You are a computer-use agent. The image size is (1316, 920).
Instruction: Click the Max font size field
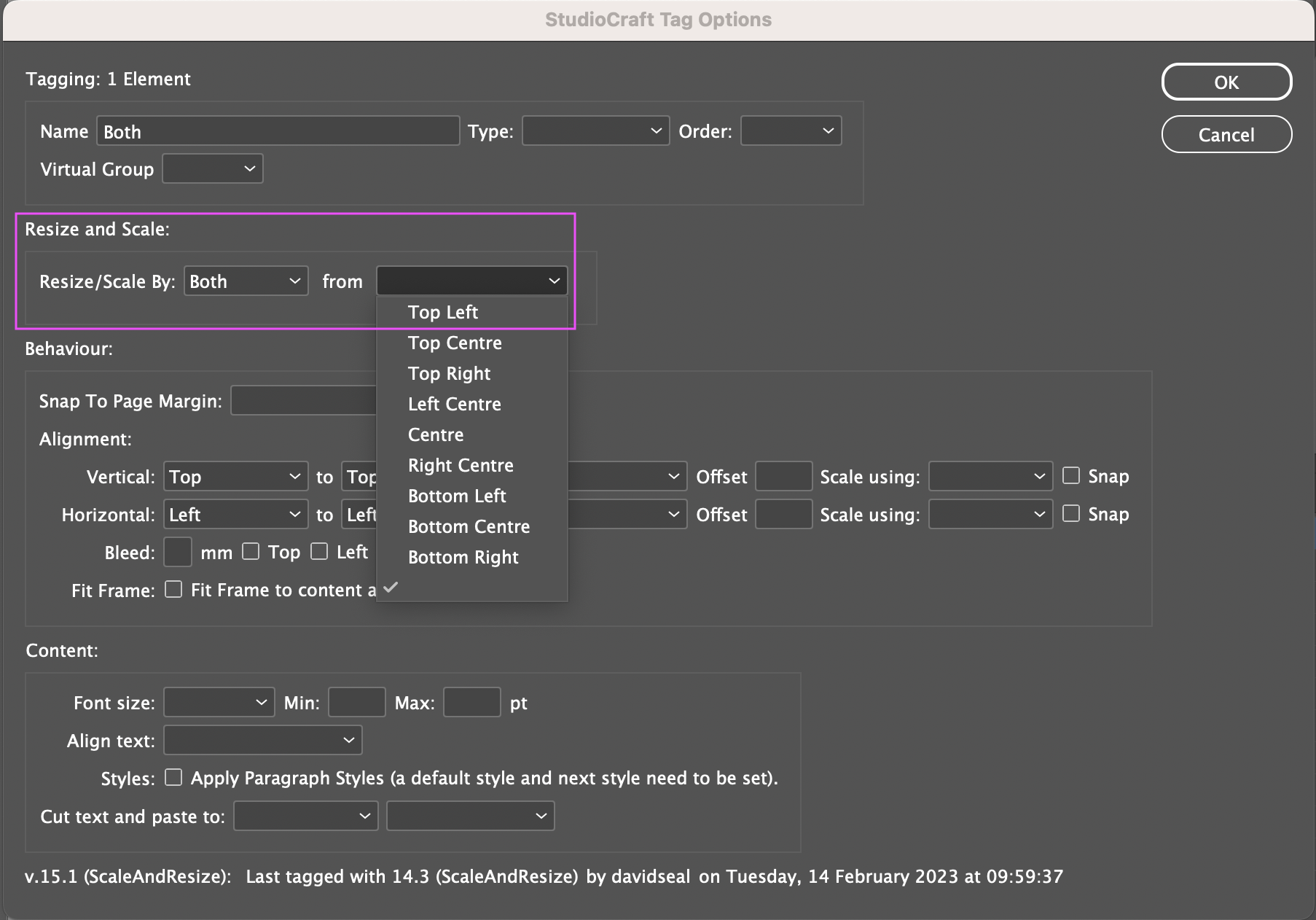coord(471,703)
